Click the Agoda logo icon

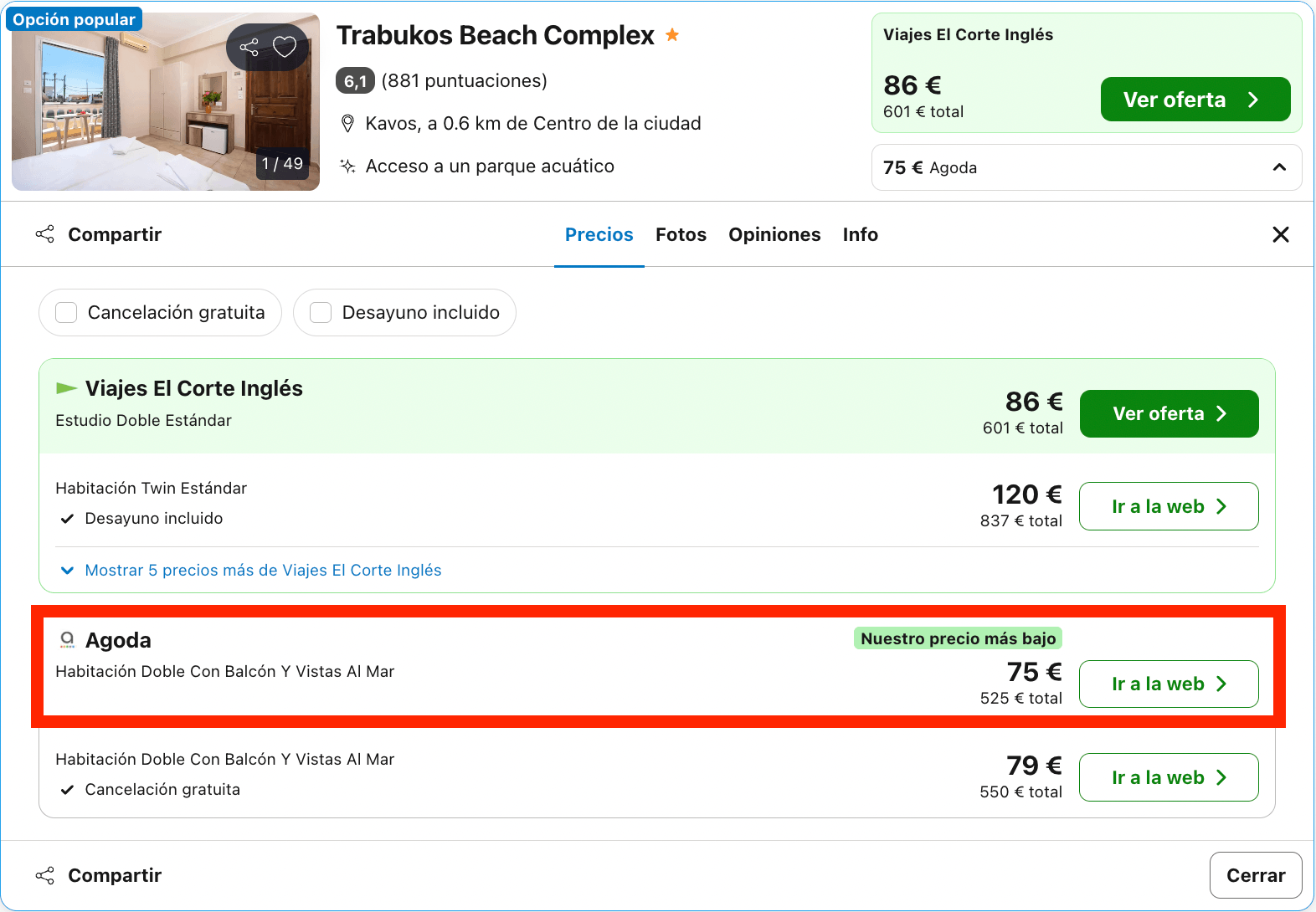[67, 640]
